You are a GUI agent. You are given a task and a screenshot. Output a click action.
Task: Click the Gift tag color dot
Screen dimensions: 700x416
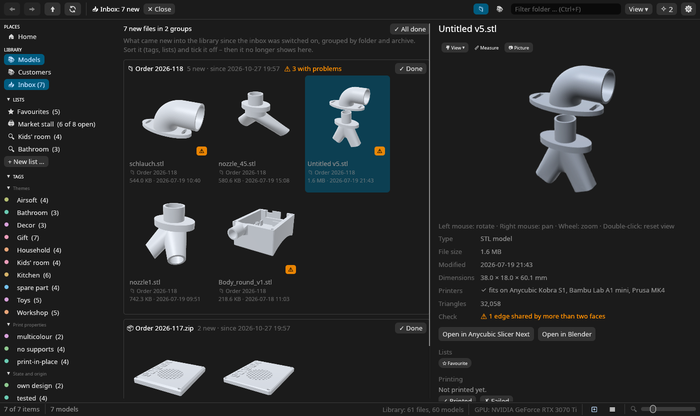point(7,237)
